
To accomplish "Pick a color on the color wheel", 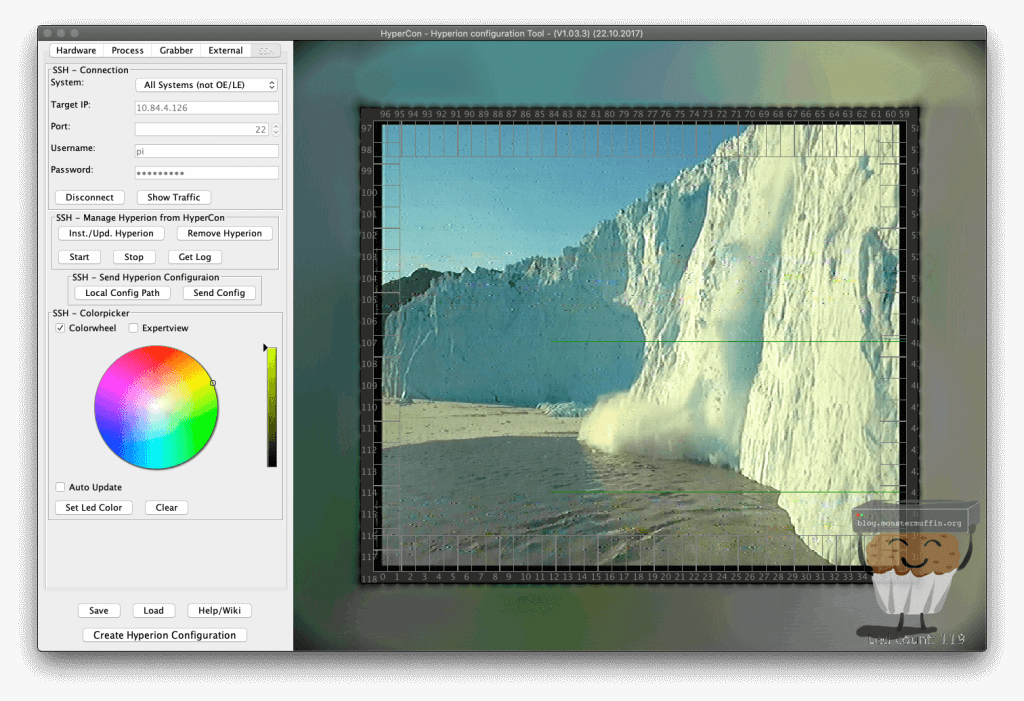I will click(156, 407).
